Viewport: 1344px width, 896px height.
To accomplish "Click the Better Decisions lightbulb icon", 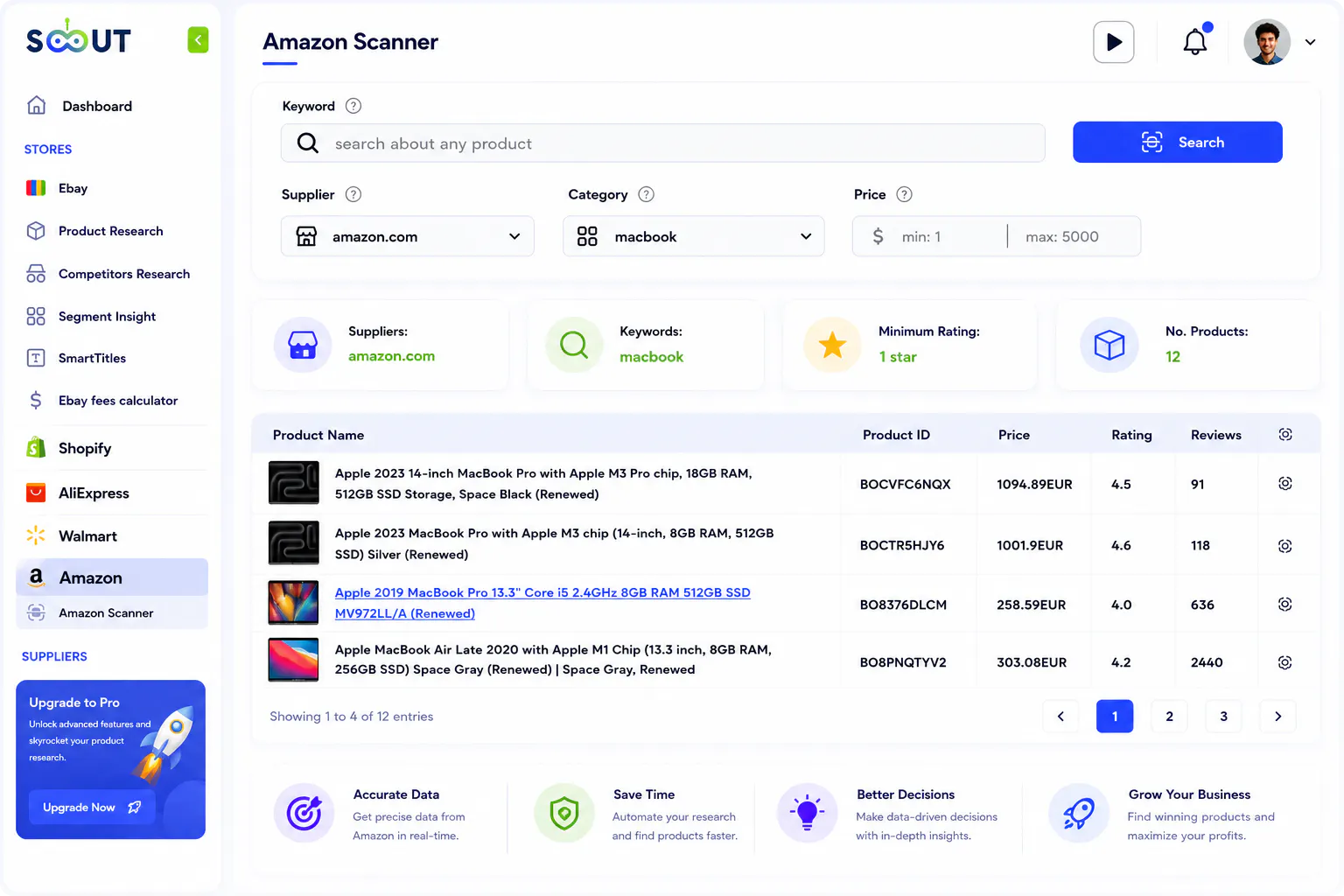I will [x=807, y=813].
